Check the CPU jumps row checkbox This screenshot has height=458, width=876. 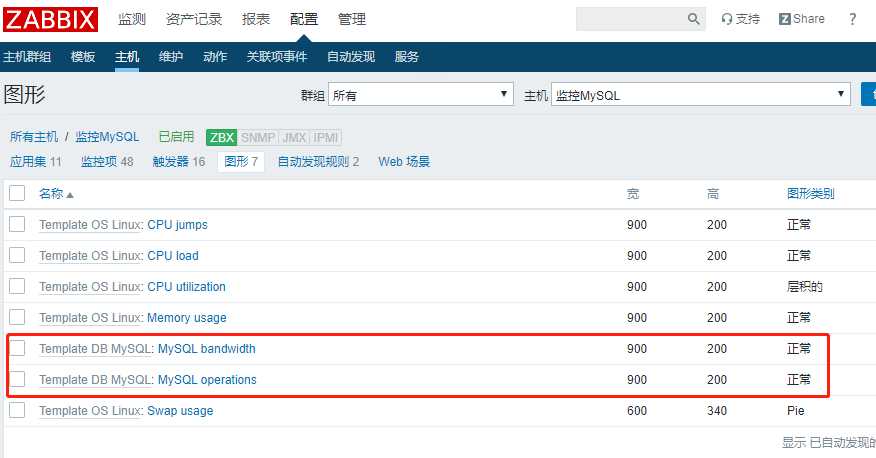pos(17,225)
